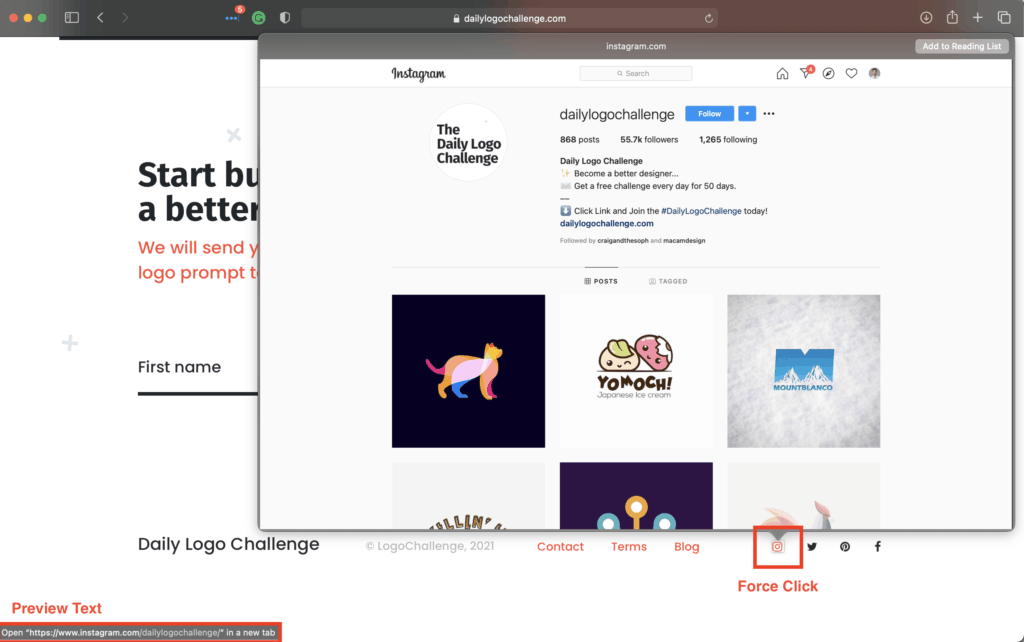Open the Yomochi ice cream post

coord(636,371)
